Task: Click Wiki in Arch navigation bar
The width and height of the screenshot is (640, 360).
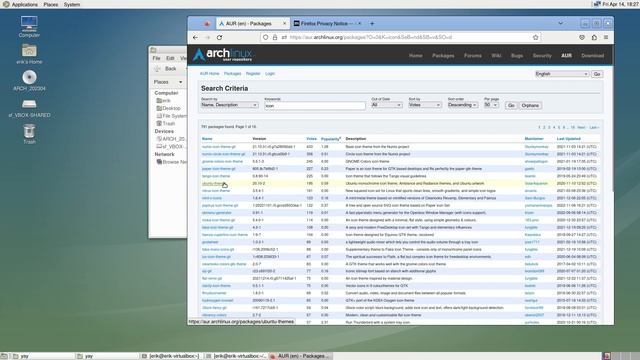Action: [496, 56]
